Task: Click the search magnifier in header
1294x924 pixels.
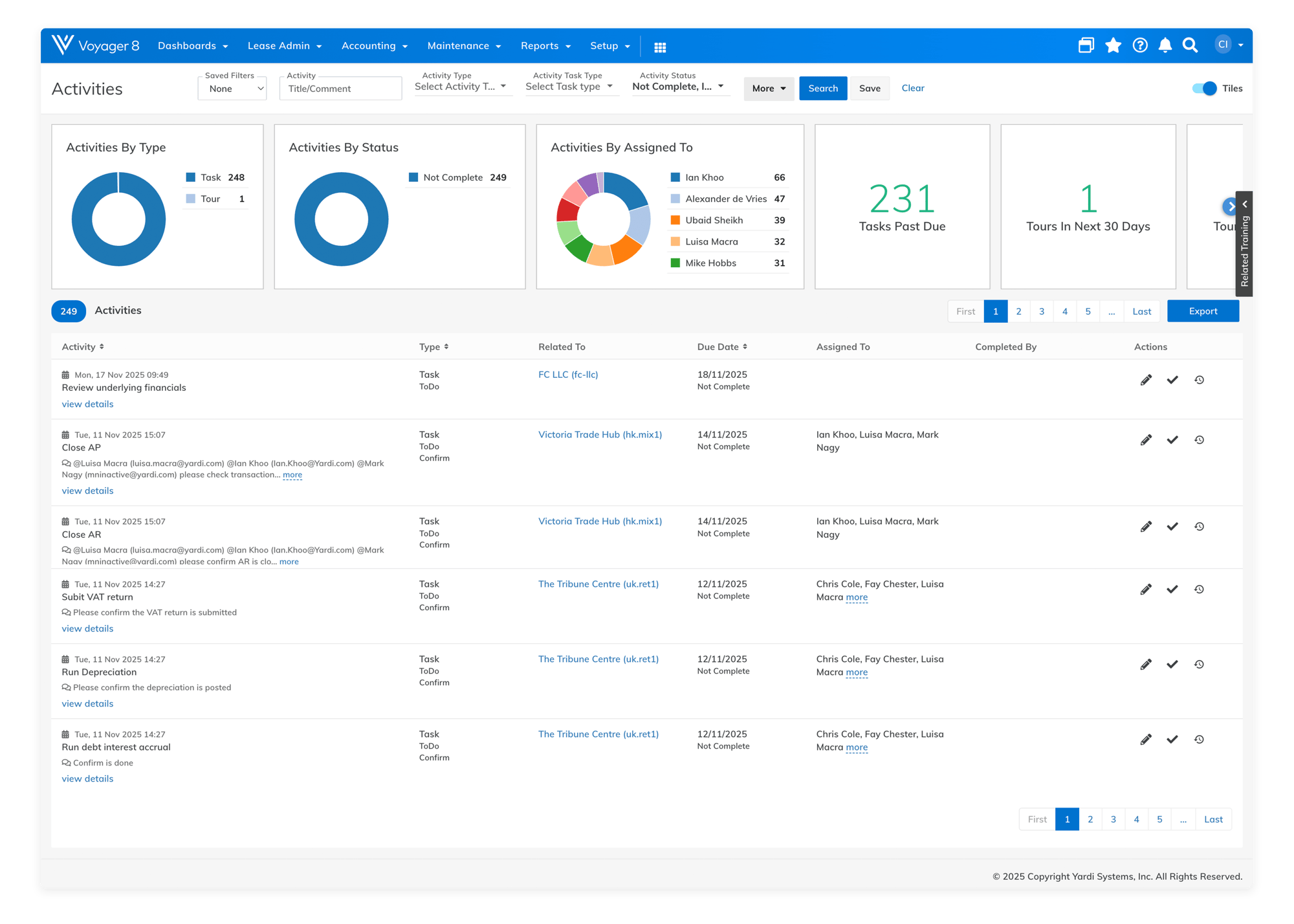Action: tap(1190, 45)
